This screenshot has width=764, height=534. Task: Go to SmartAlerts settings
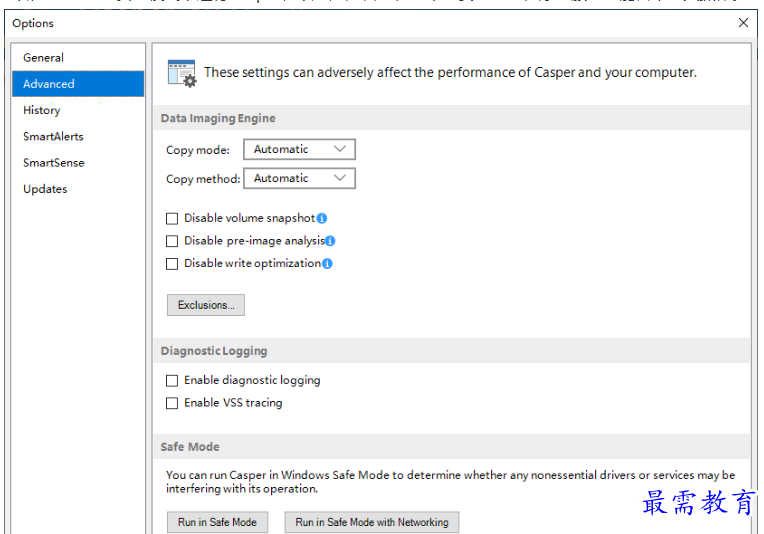(x=78, y=136)
